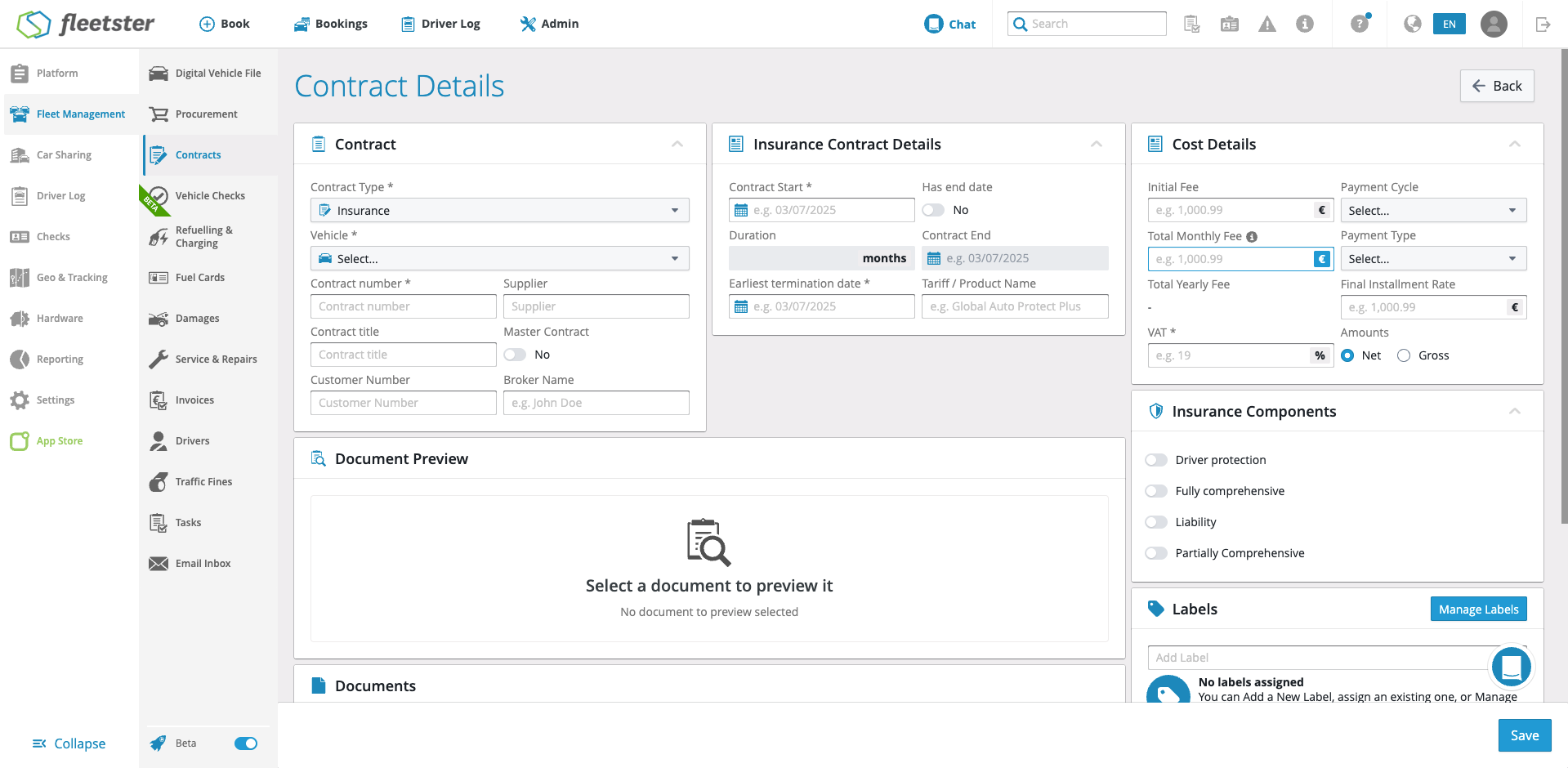Screen dimensions: 1568x768
Task: Enable Partially Comprehensive component
Action: [1156, 553]
